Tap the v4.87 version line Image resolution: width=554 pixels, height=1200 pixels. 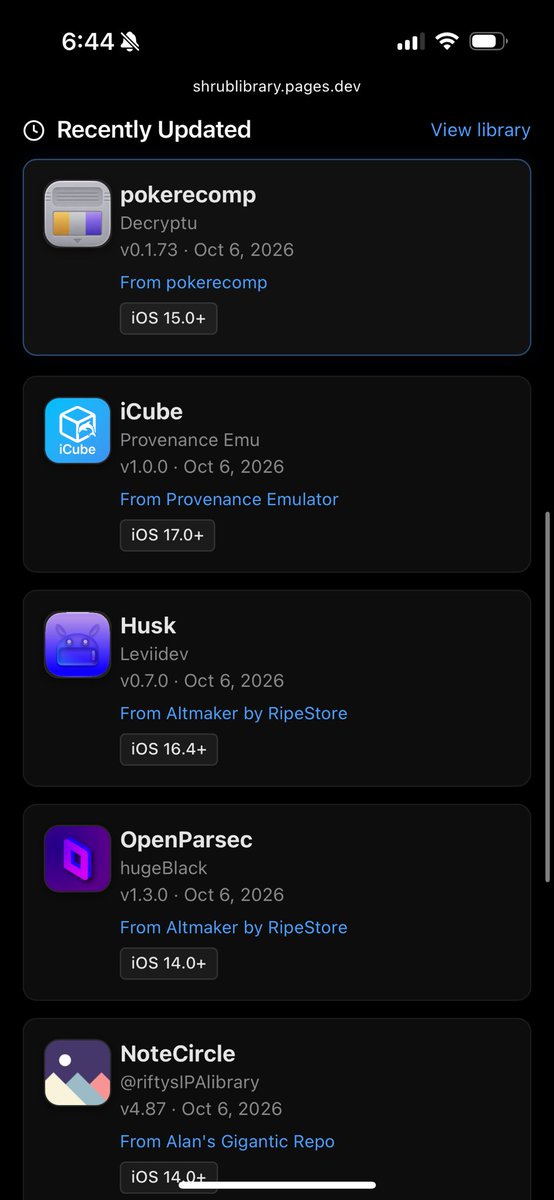click(x=201, y=1109)
